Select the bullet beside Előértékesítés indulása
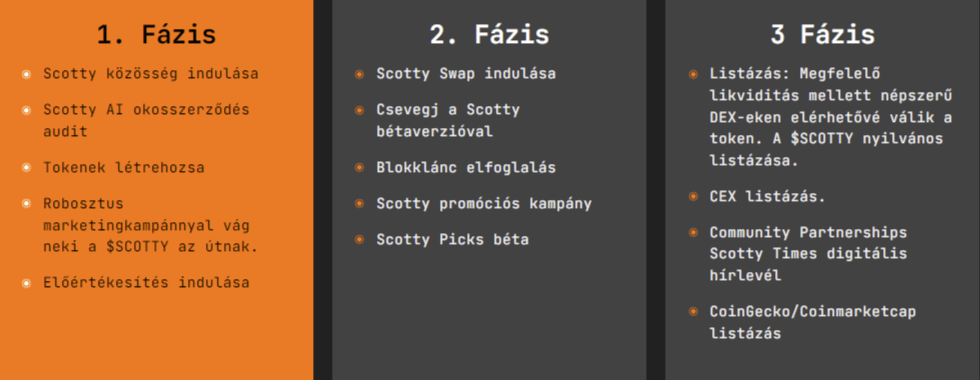 point(26,282)
